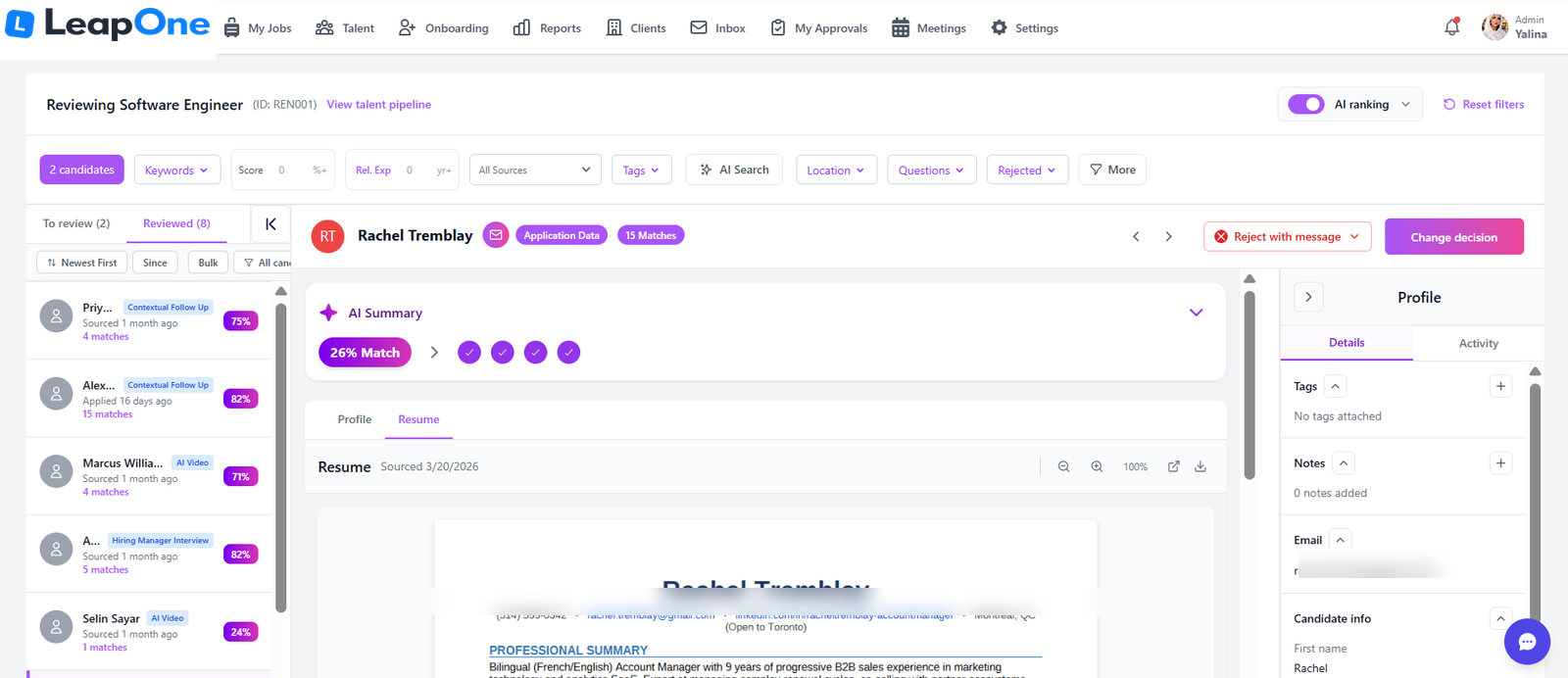Collapse the AI Summary section chevron
Screen dimensions: 1568x678
coord(1196,313)
